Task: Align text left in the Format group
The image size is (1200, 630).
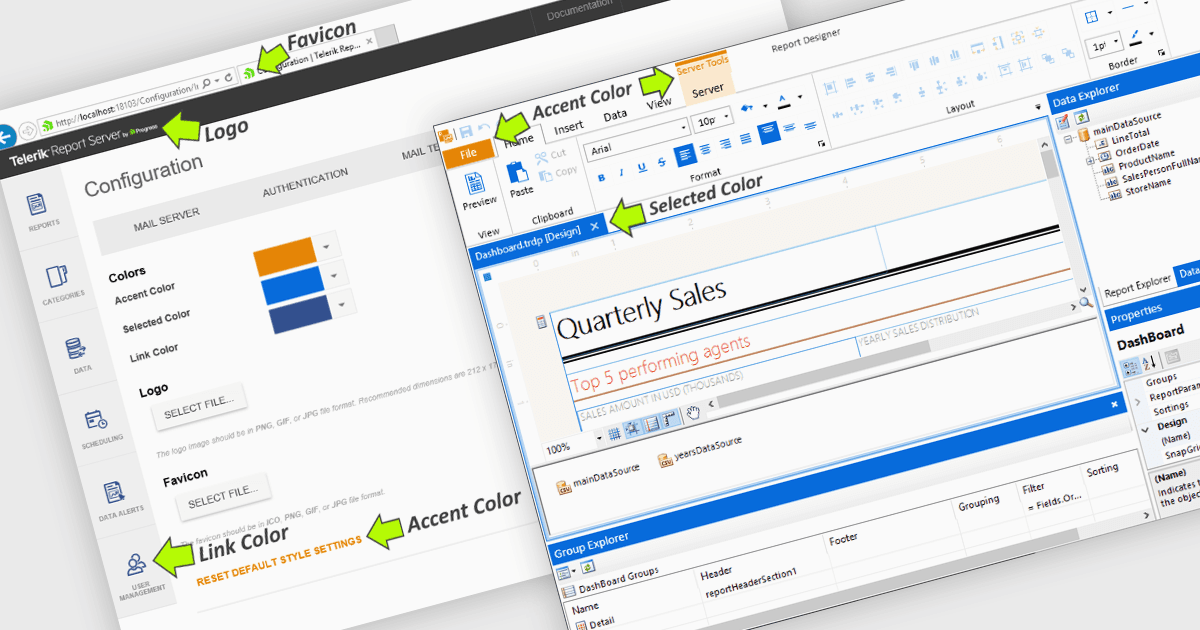Action: (x=685, y=155)
